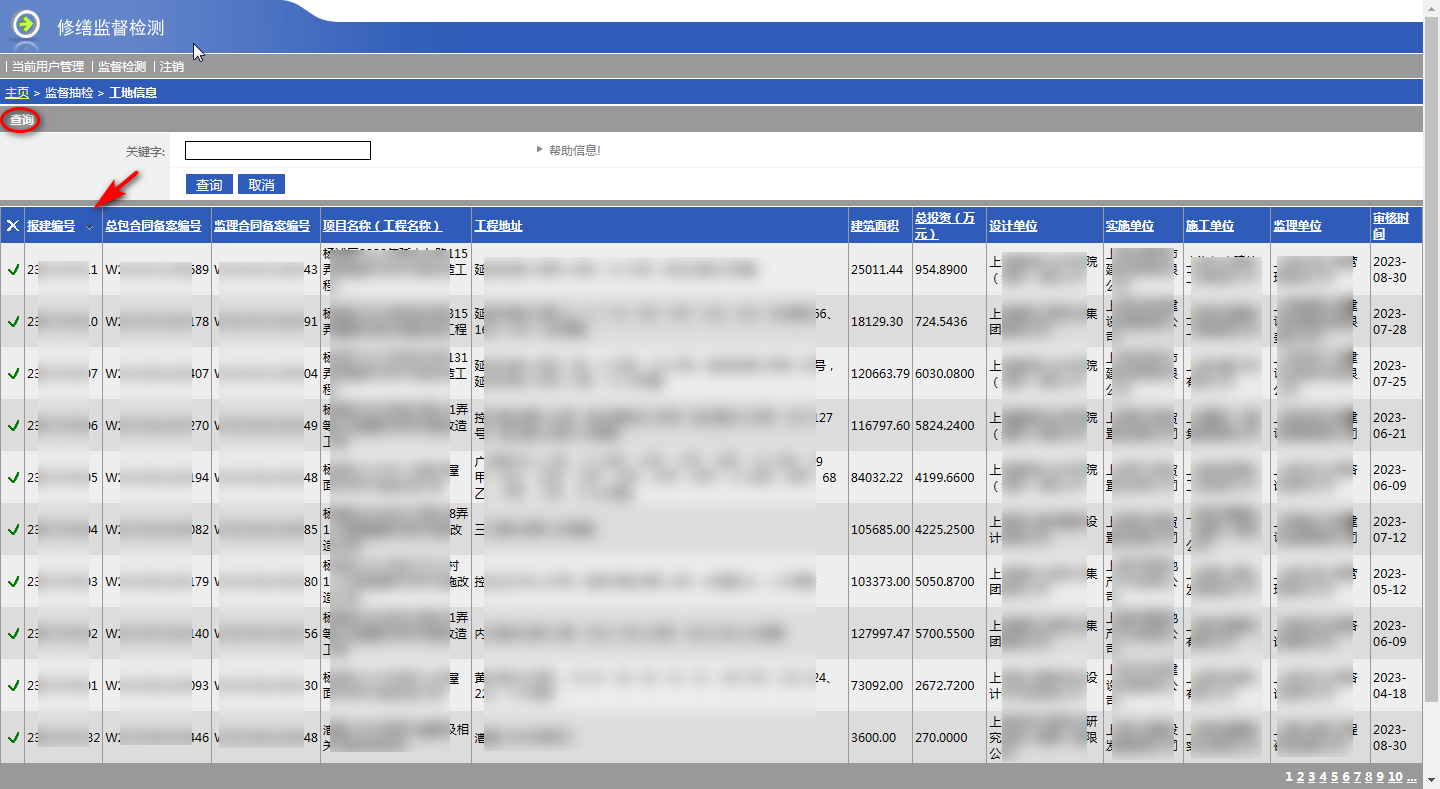Sort by 施工单位 column header

click(x=1210, y=226)
